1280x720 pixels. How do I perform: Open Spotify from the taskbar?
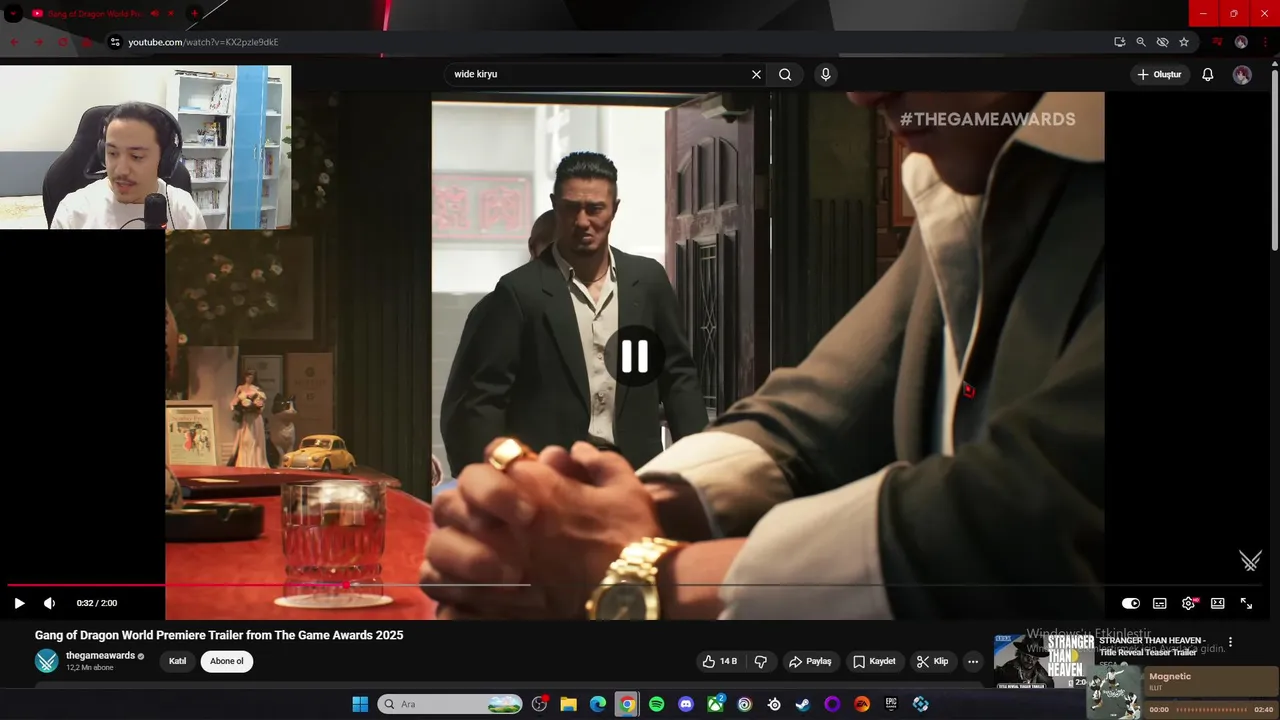tap(656, 704)
